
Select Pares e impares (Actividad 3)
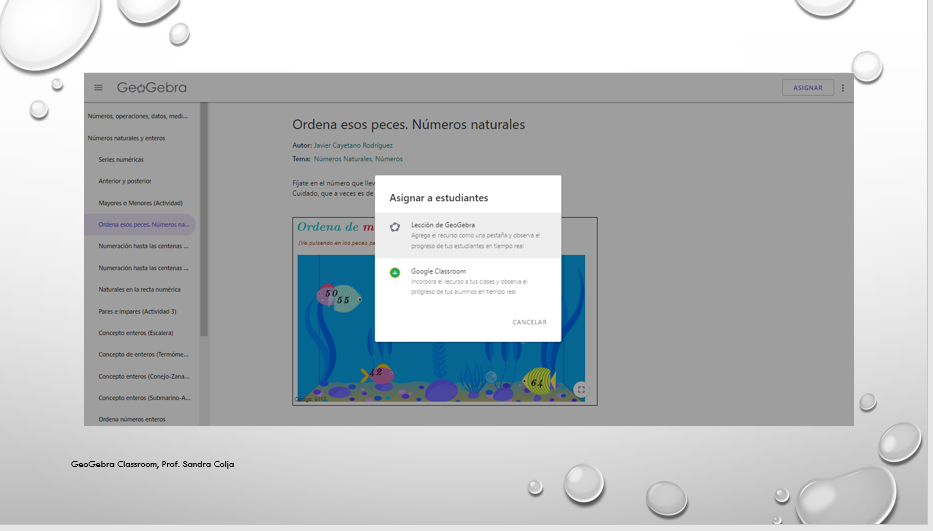[x=137, y=311]
